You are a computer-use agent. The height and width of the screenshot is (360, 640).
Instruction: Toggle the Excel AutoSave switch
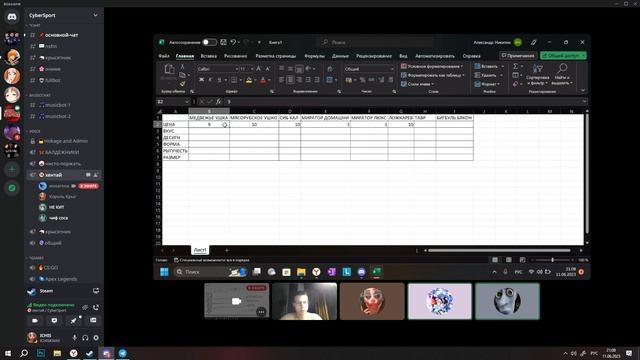pyautogui.click(x=209, y=42)
